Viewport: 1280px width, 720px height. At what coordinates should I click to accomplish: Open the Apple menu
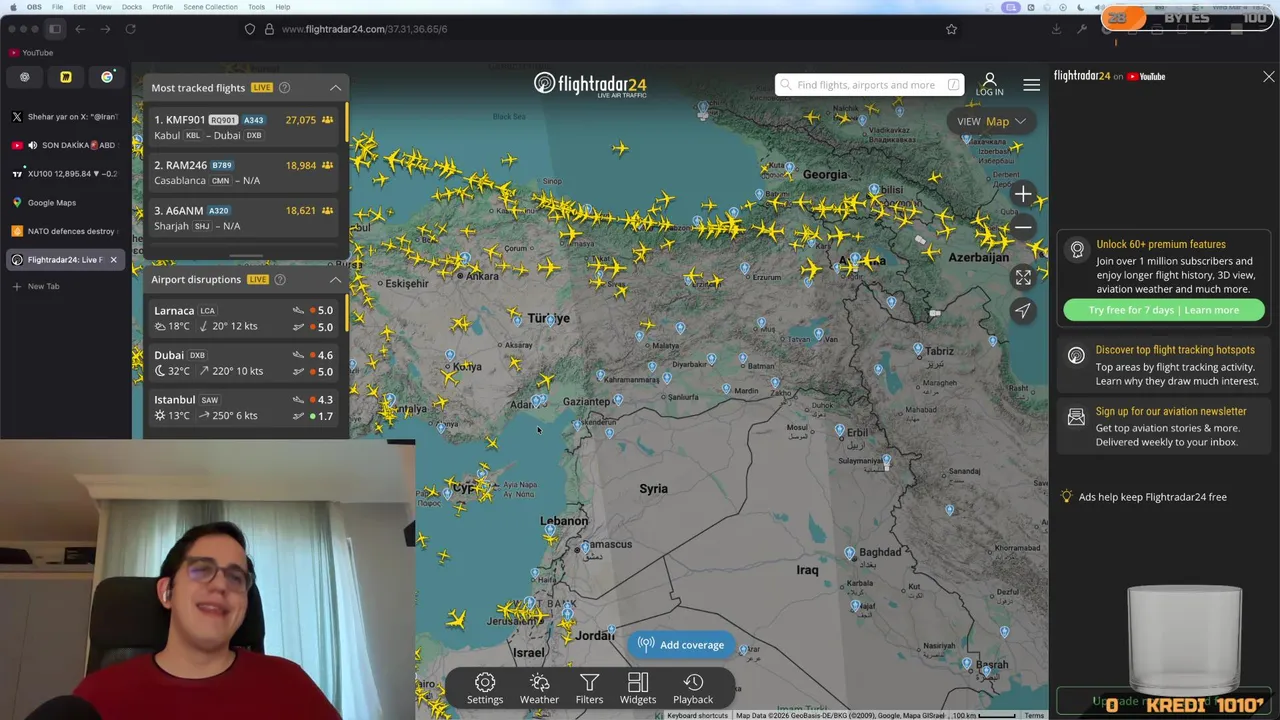(x=13, y=7)
